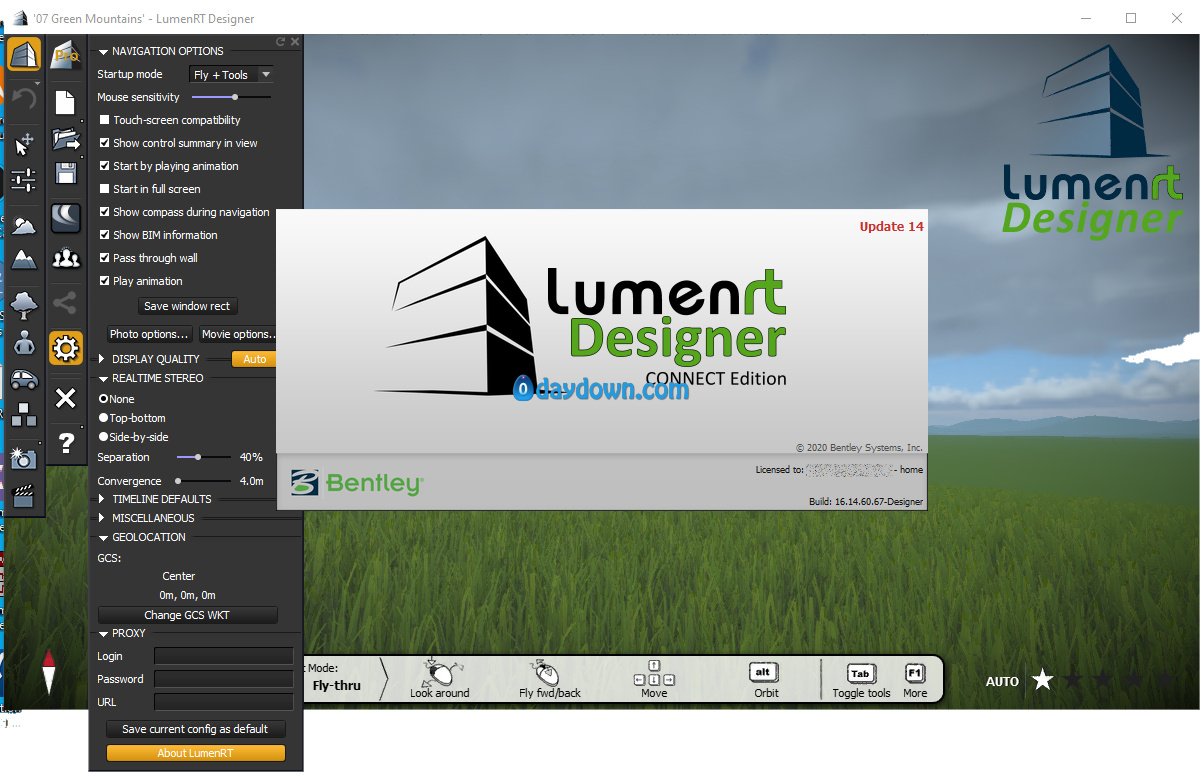This screenshot has height=776, width=1202.
Task: Click the Auto display quality button
Action: point(254,359)
